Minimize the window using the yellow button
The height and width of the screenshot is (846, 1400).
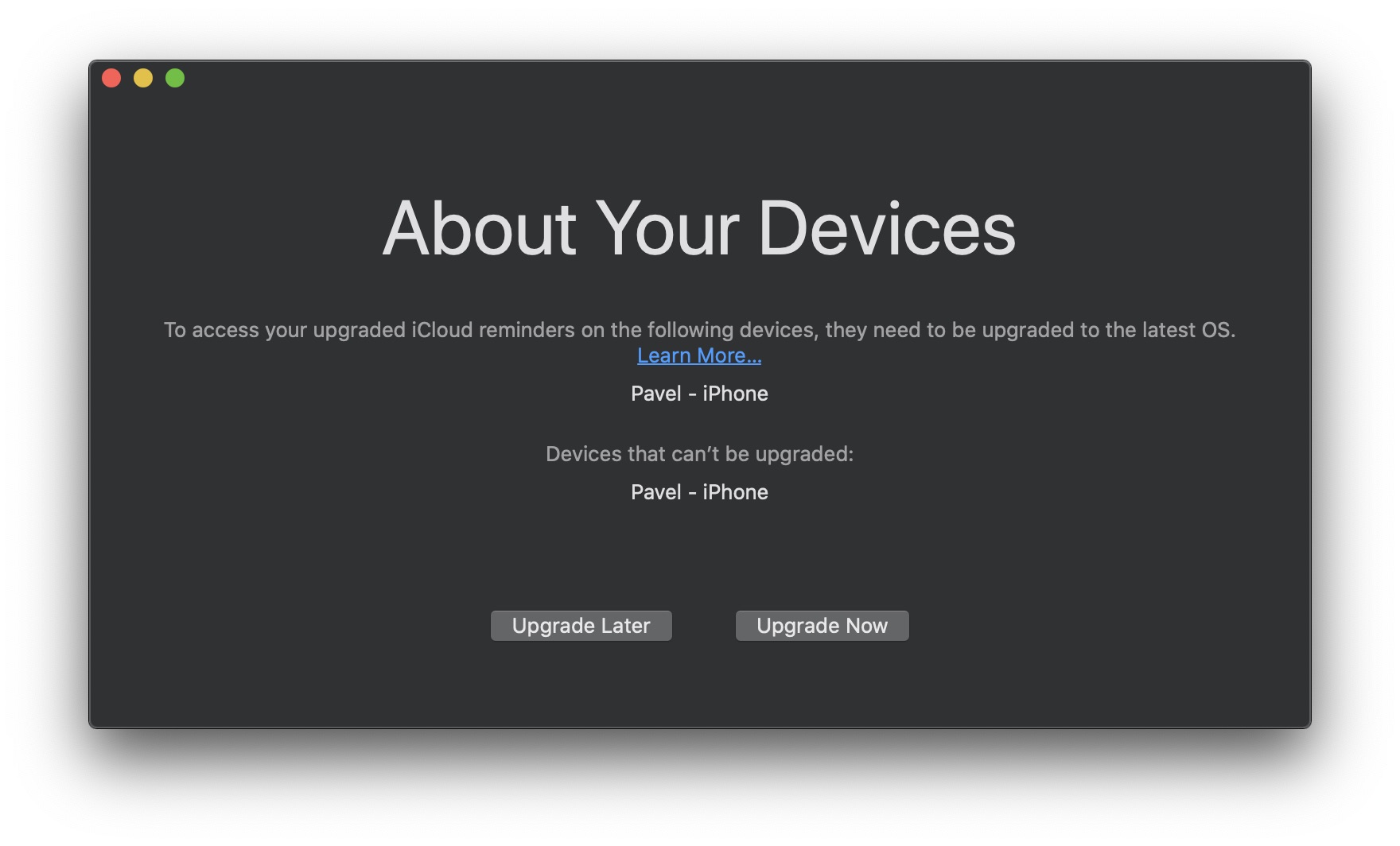pos(143,78)
